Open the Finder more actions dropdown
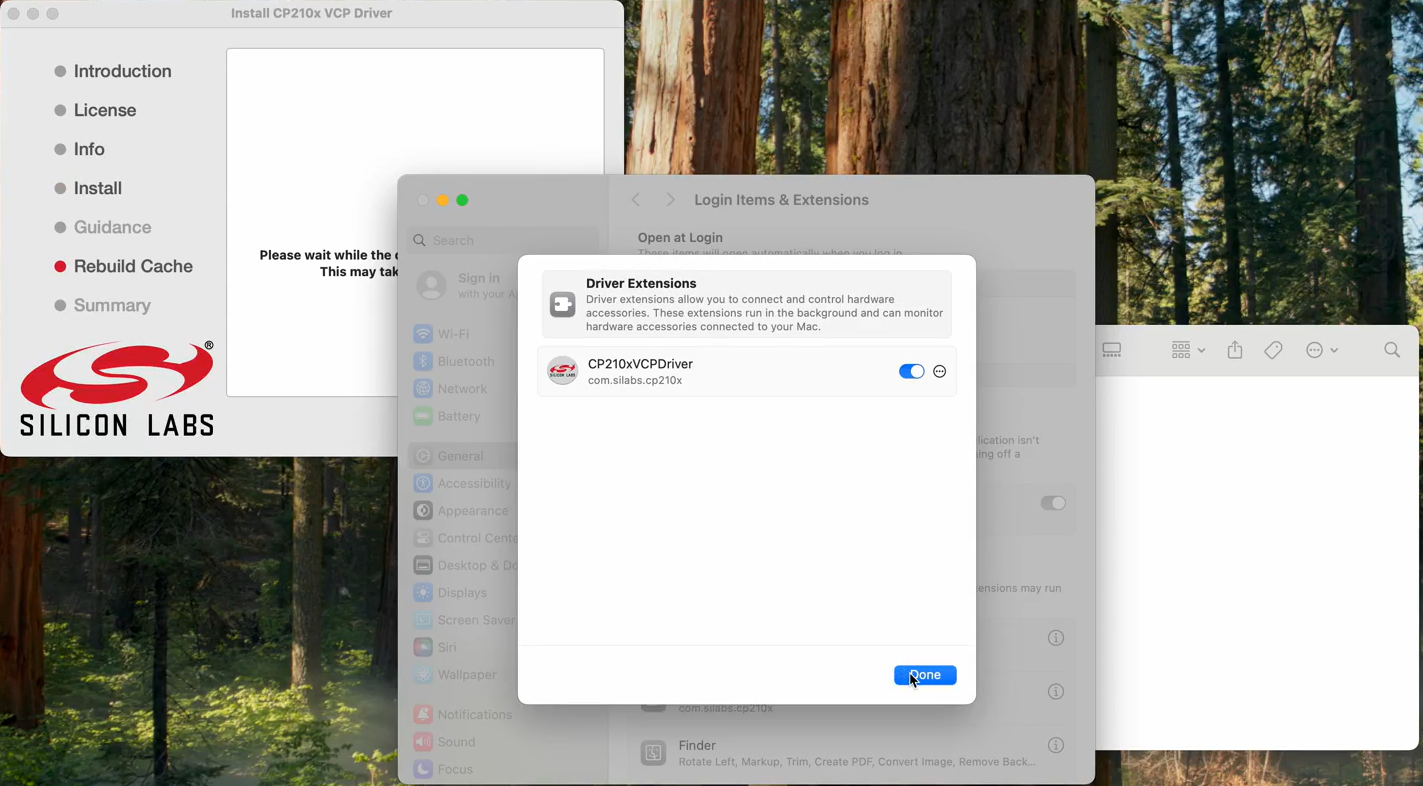This screenshot has height=786, width=1423. tap(1322, 350)
